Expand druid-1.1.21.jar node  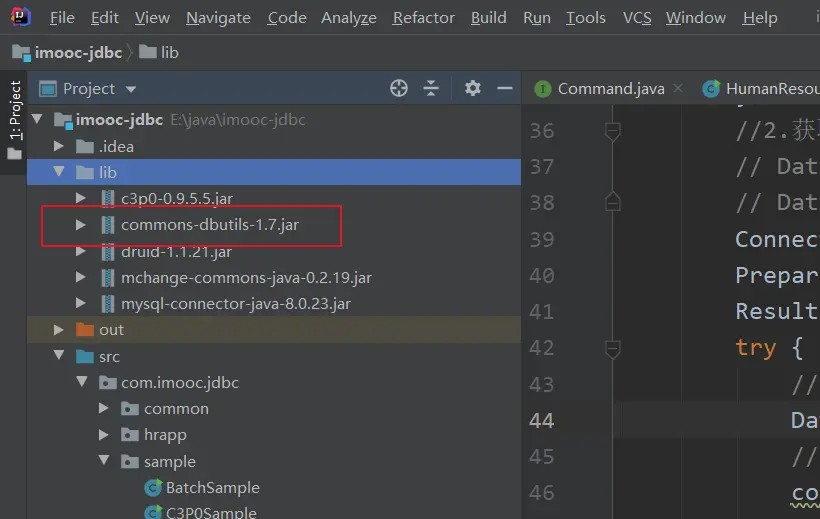point(81,252)
